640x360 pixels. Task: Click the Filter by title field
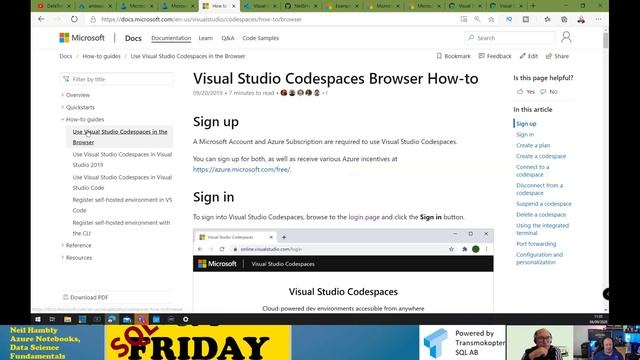[117, 79]
